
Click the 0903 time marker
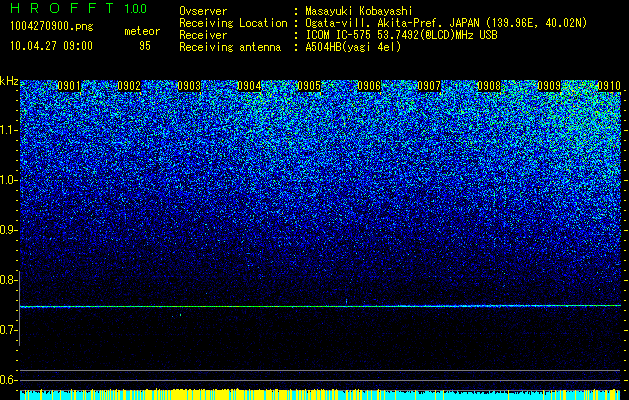(189, 86)
